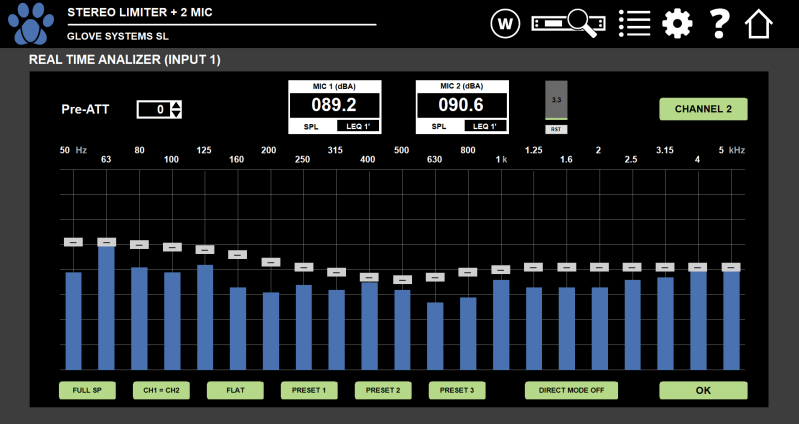Open help with the question mark icon
The height and width of the screenshot is (424, 799).
(719, 23)
